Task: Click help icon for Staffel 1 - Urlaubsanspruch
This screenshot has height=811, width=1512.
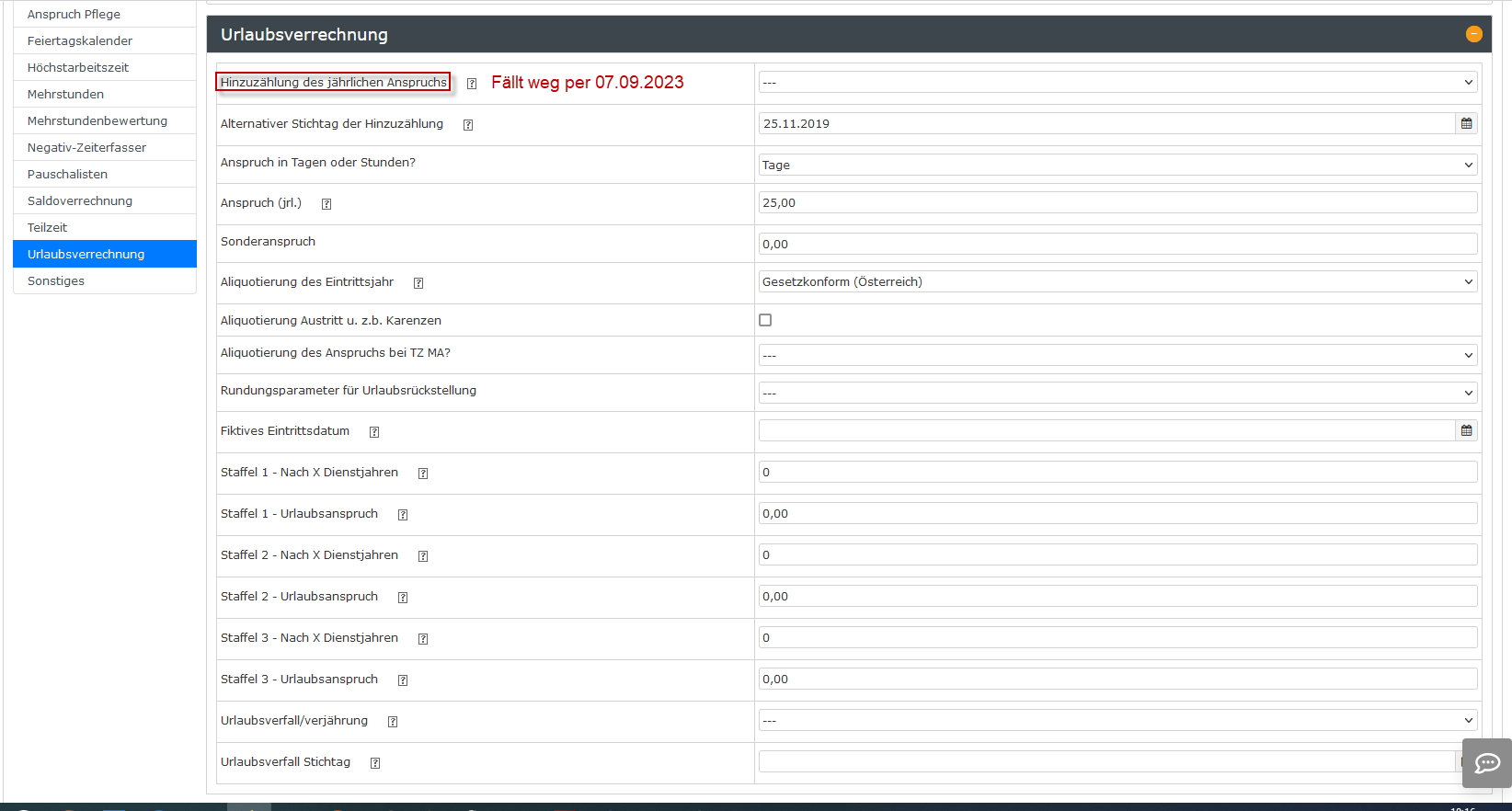Action: tap(403, 515)
